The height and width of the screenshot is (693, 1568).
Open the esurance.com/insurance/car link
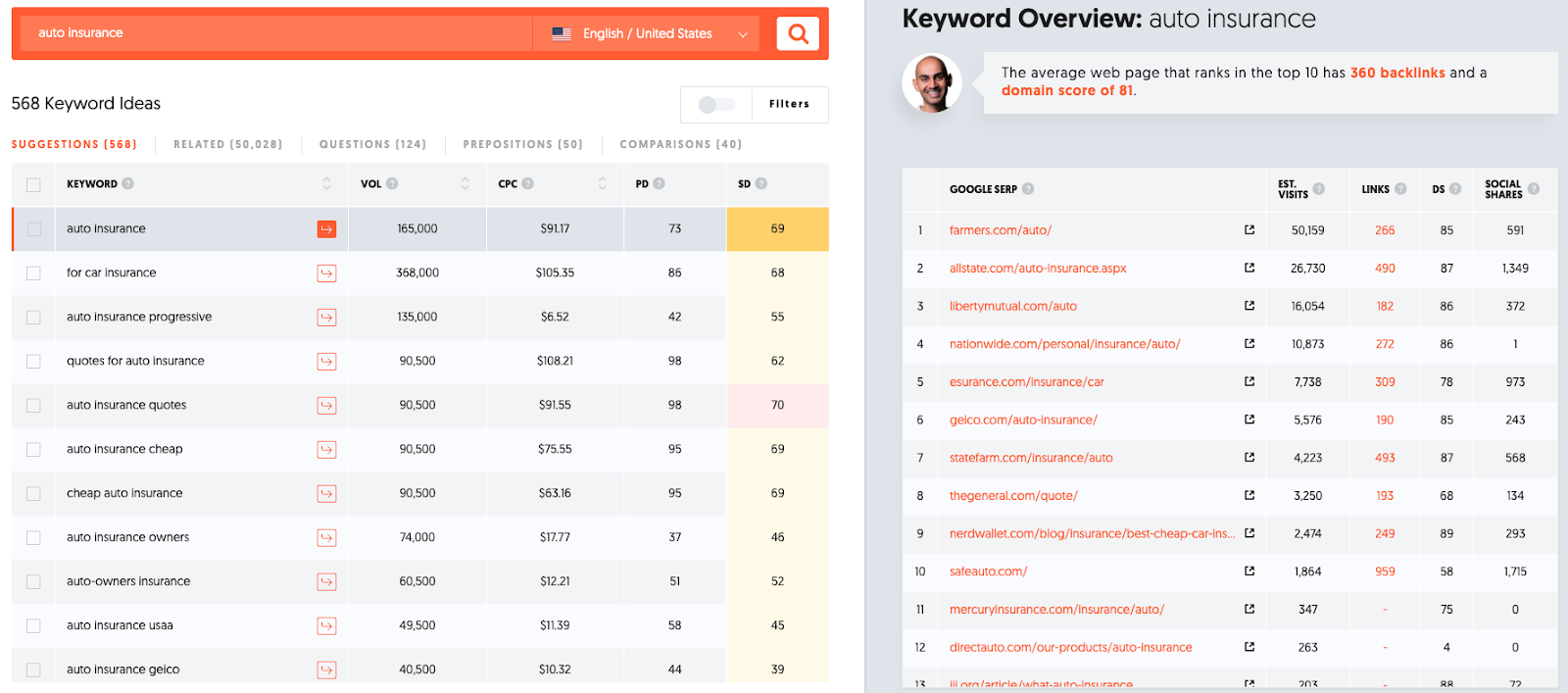(1026, 382)
